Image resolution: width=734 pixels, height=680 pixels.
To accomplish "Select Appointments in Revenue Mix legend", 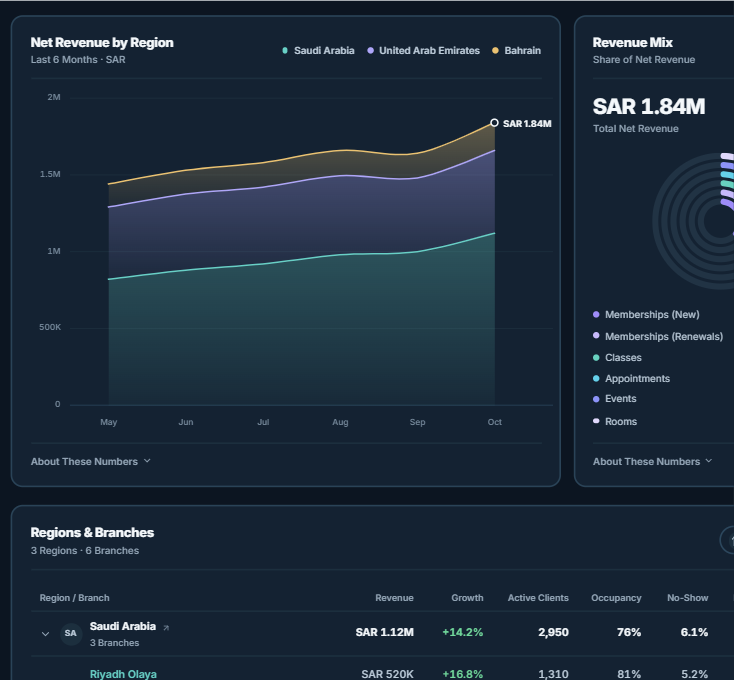I will coord(631,379).
